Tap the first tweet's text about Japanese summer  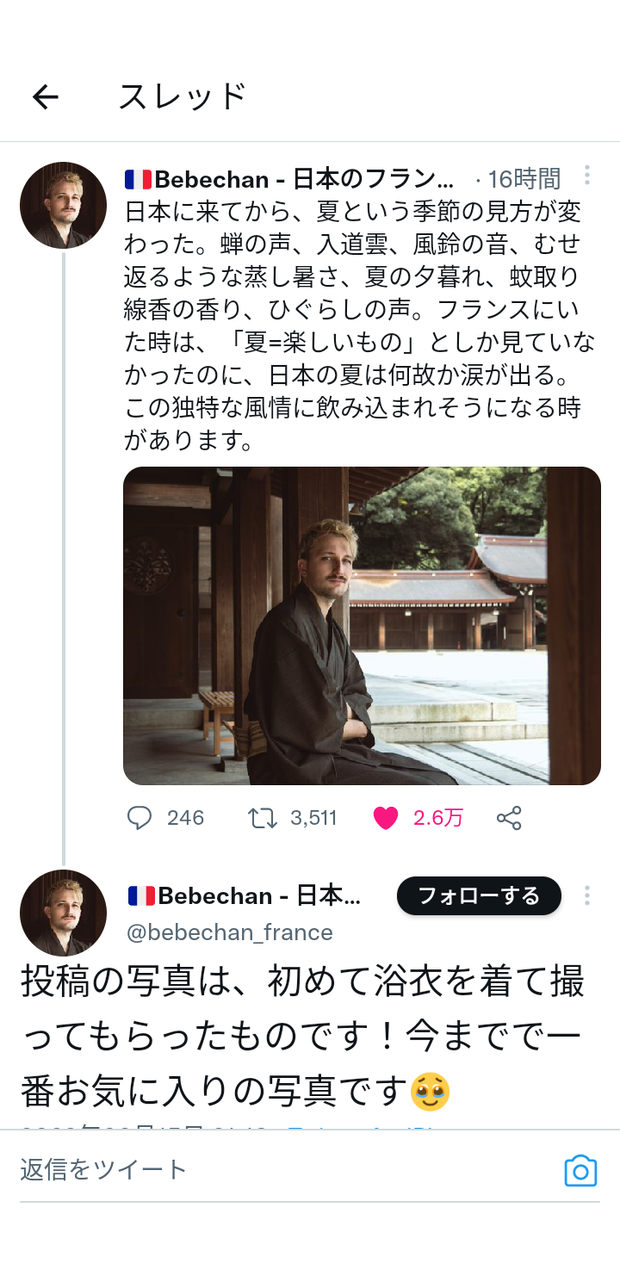(360, 325)
